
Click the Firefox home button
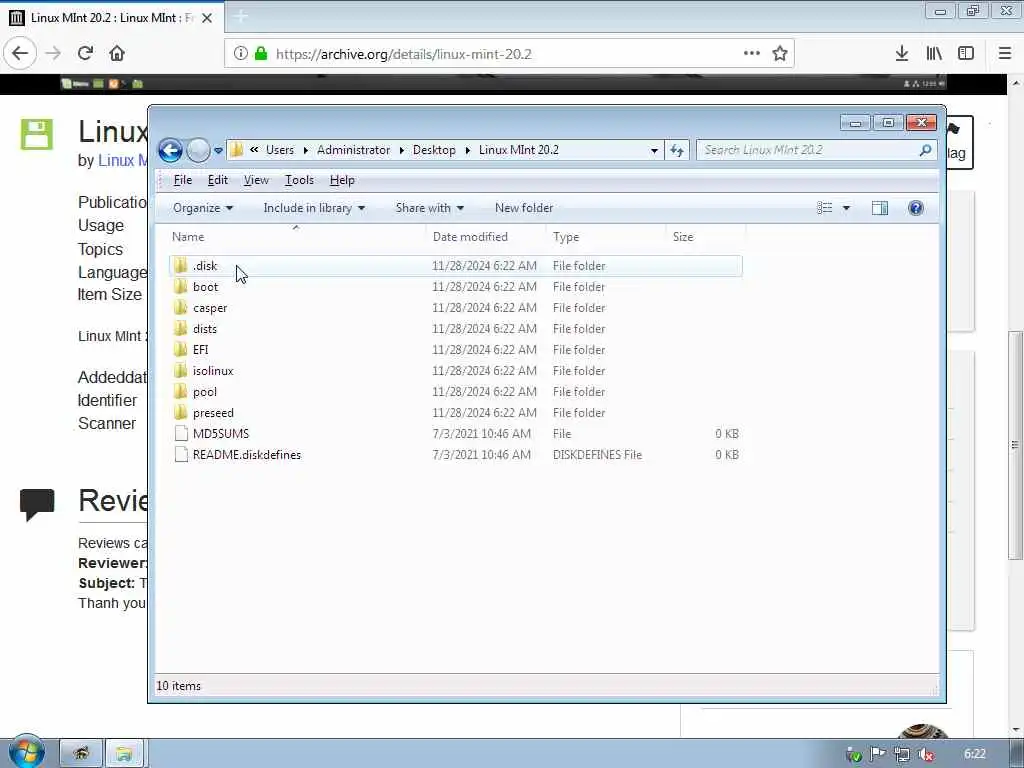tap(117, 54)
